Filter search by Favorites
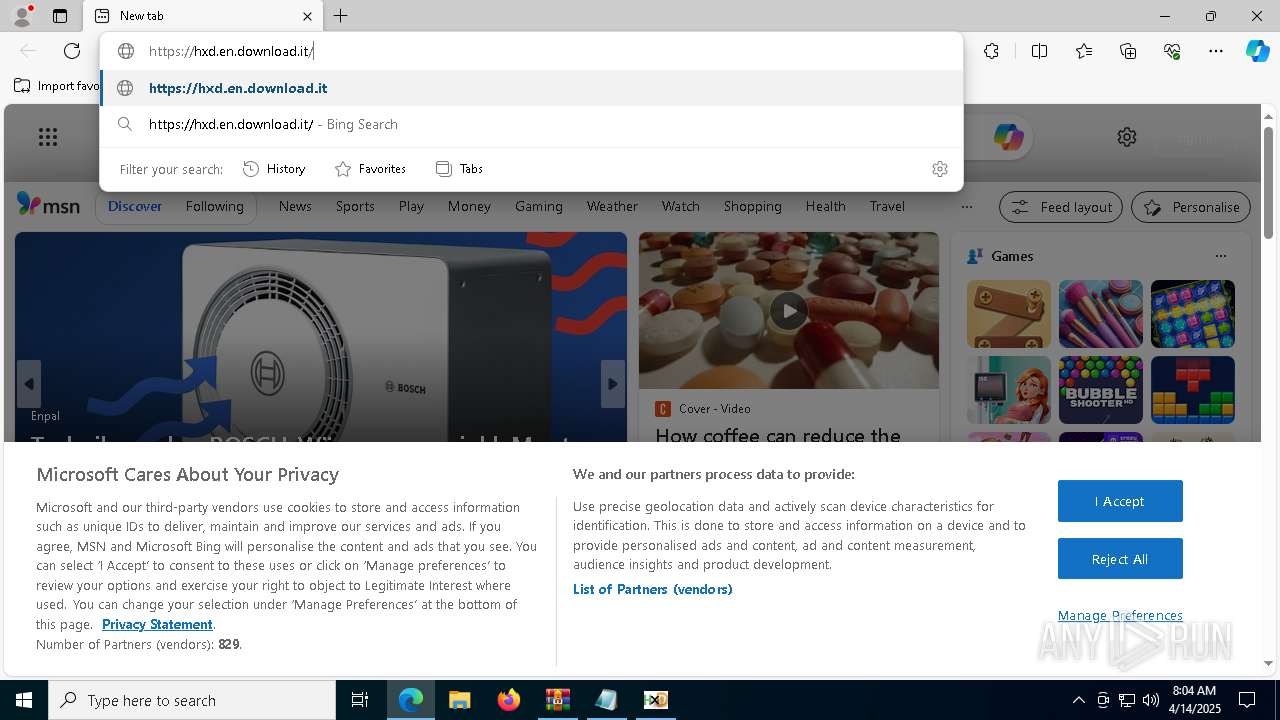 coord(370,169)
